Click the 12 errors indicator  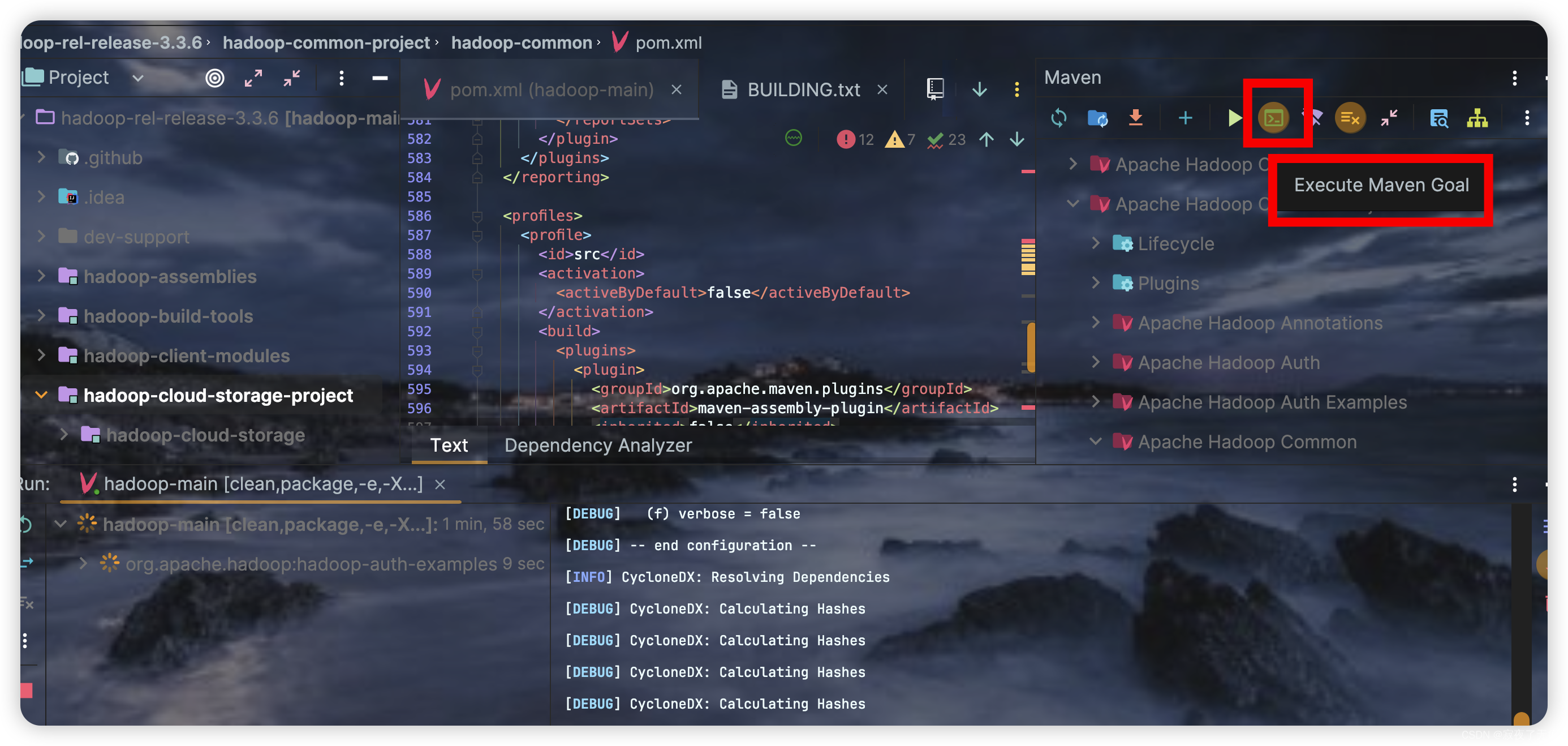coord(855,139)
